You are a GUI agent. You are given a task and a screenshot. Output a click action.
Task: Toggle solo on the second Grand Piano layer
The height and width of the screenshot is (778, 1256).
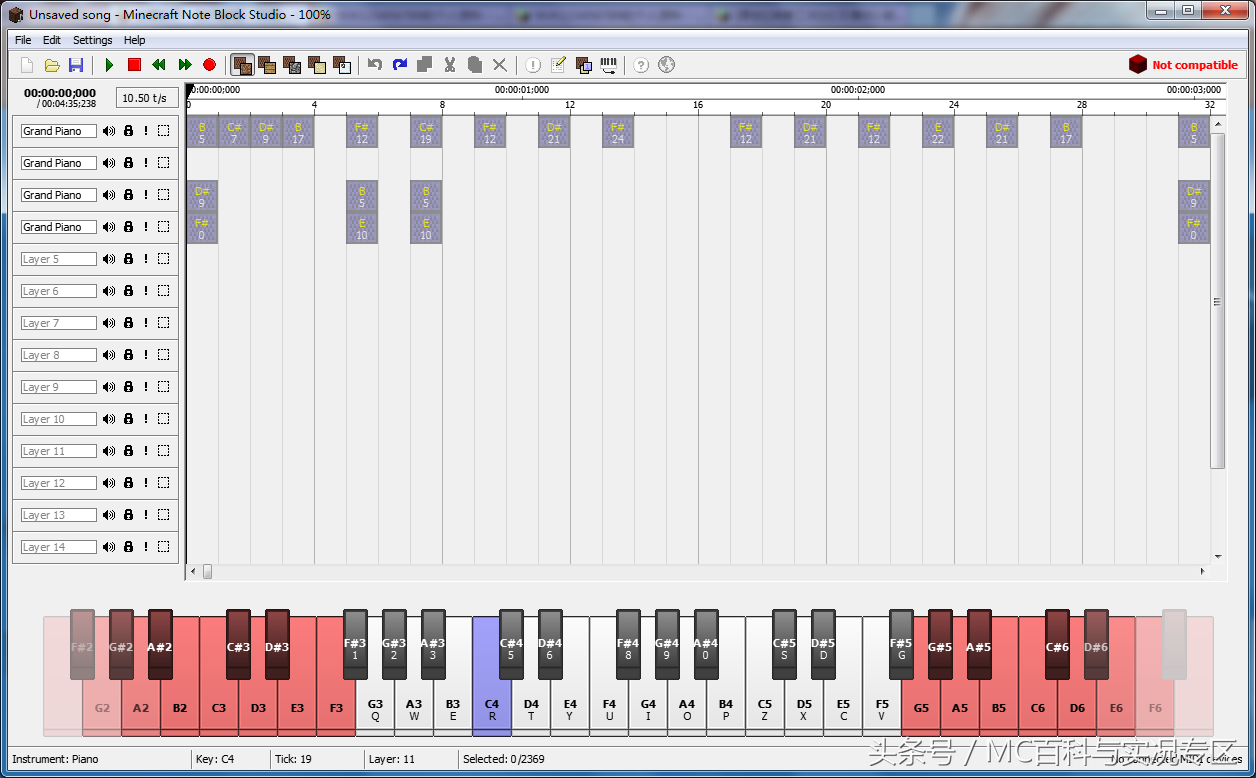146,163
